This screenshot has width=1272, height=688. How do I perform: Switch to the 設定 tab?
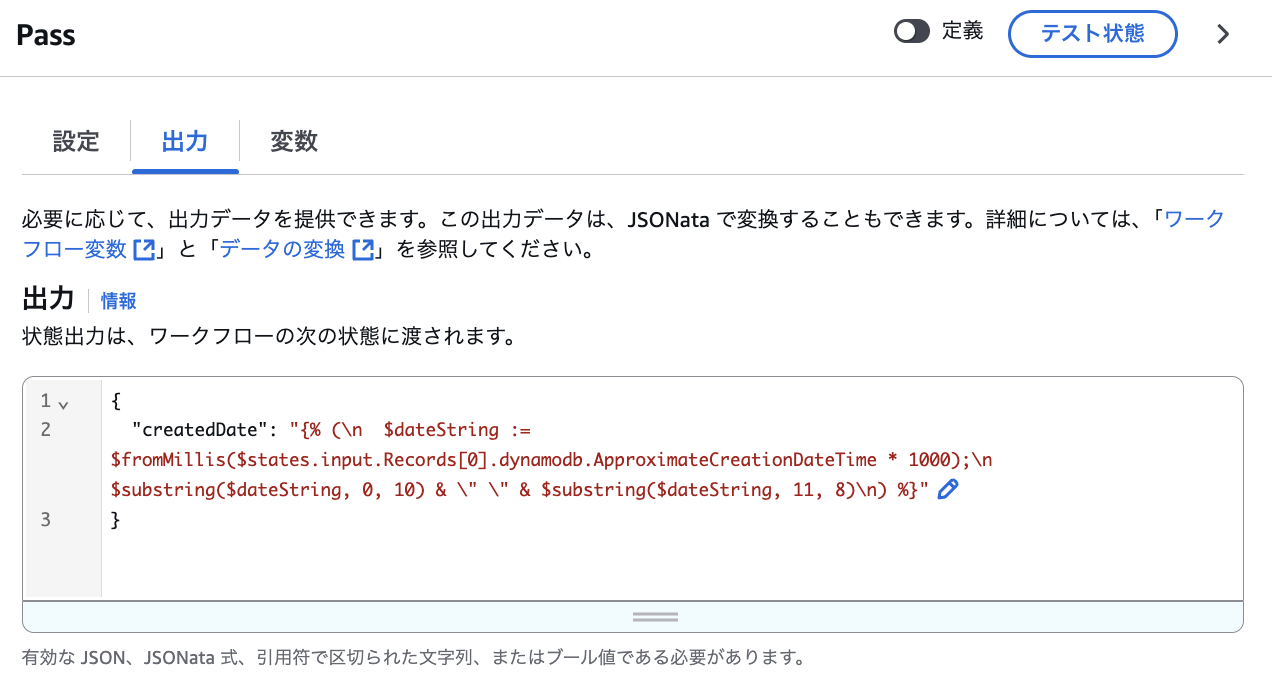pos(76,142)
